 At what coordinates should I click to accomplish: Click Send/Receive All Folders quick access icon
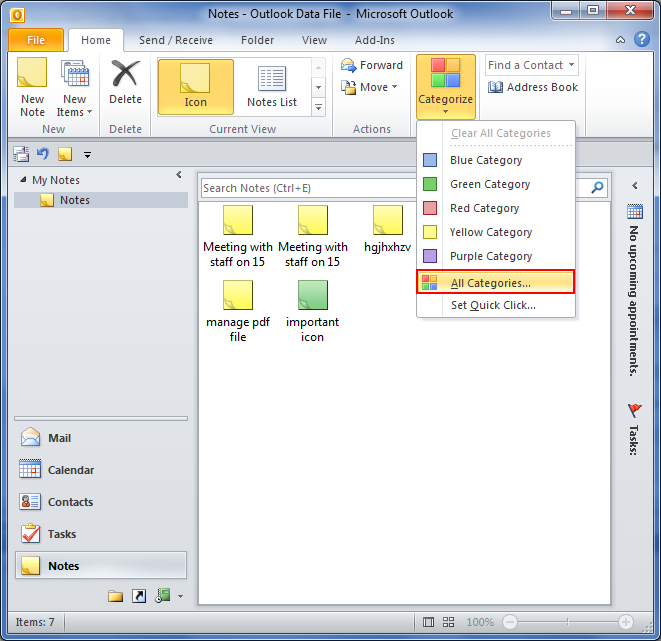[21, 154]
